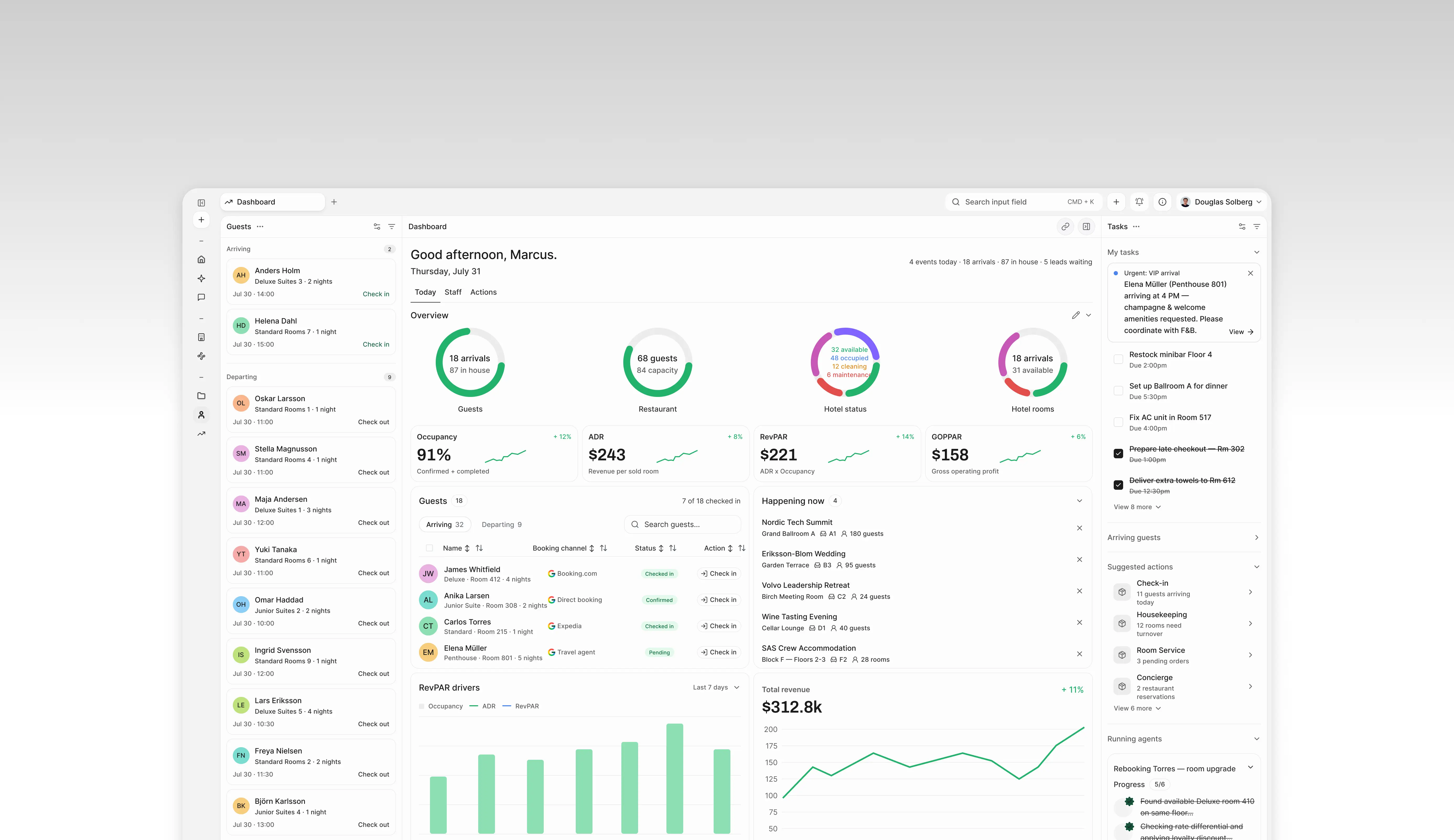Dismiss Nordic Tech Summit event
This screenshot has height=840, width=1454.
[1079, 529]
